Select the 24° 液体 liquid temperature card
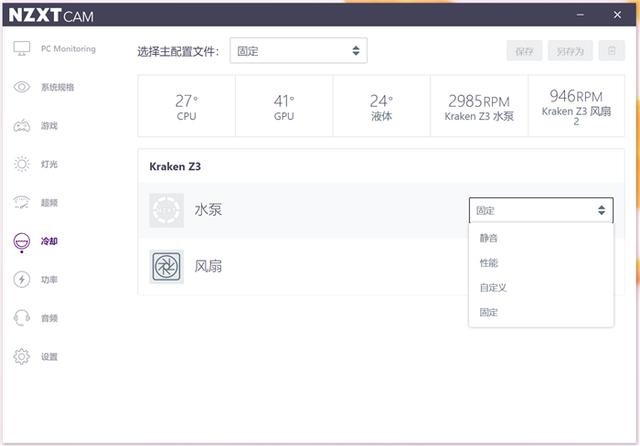 point(382,106)
